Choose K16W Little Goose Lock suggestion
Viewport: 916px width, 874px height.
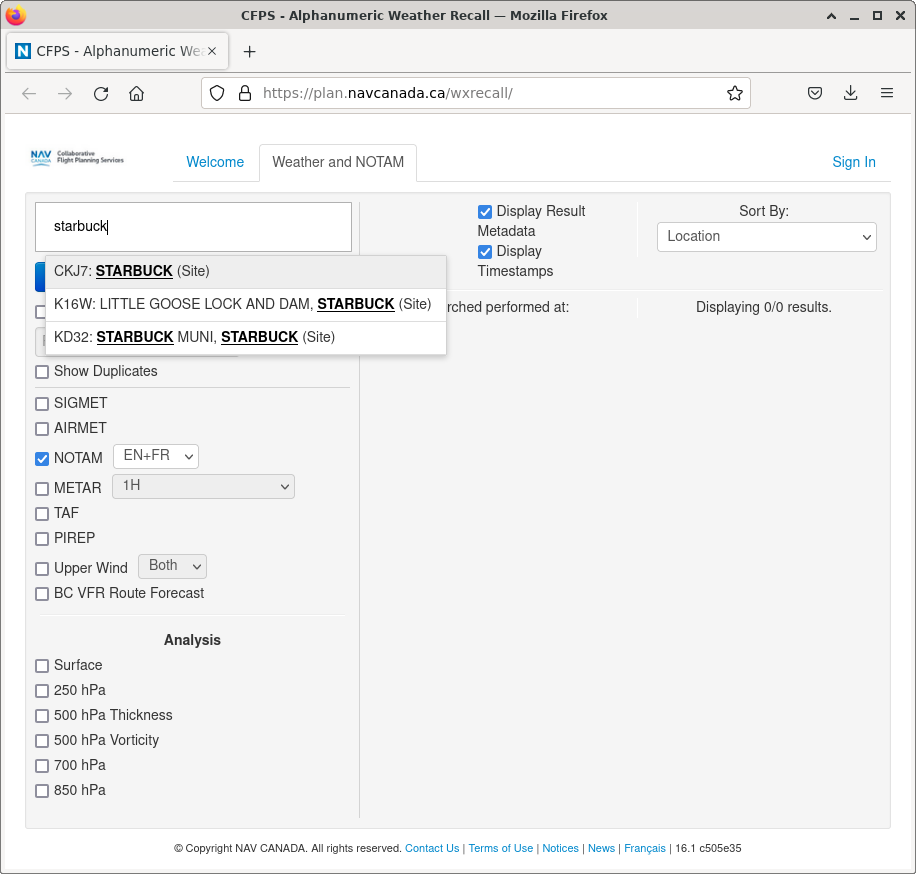click(x=246, y=304)
